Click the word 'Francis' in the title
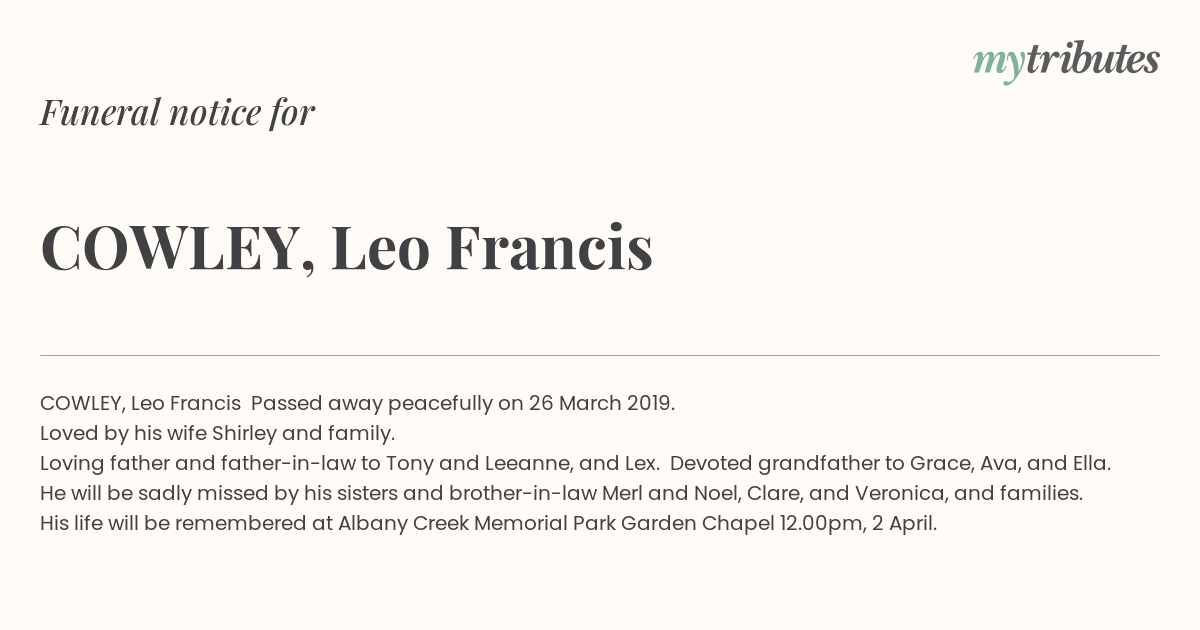 coord(549,248)
